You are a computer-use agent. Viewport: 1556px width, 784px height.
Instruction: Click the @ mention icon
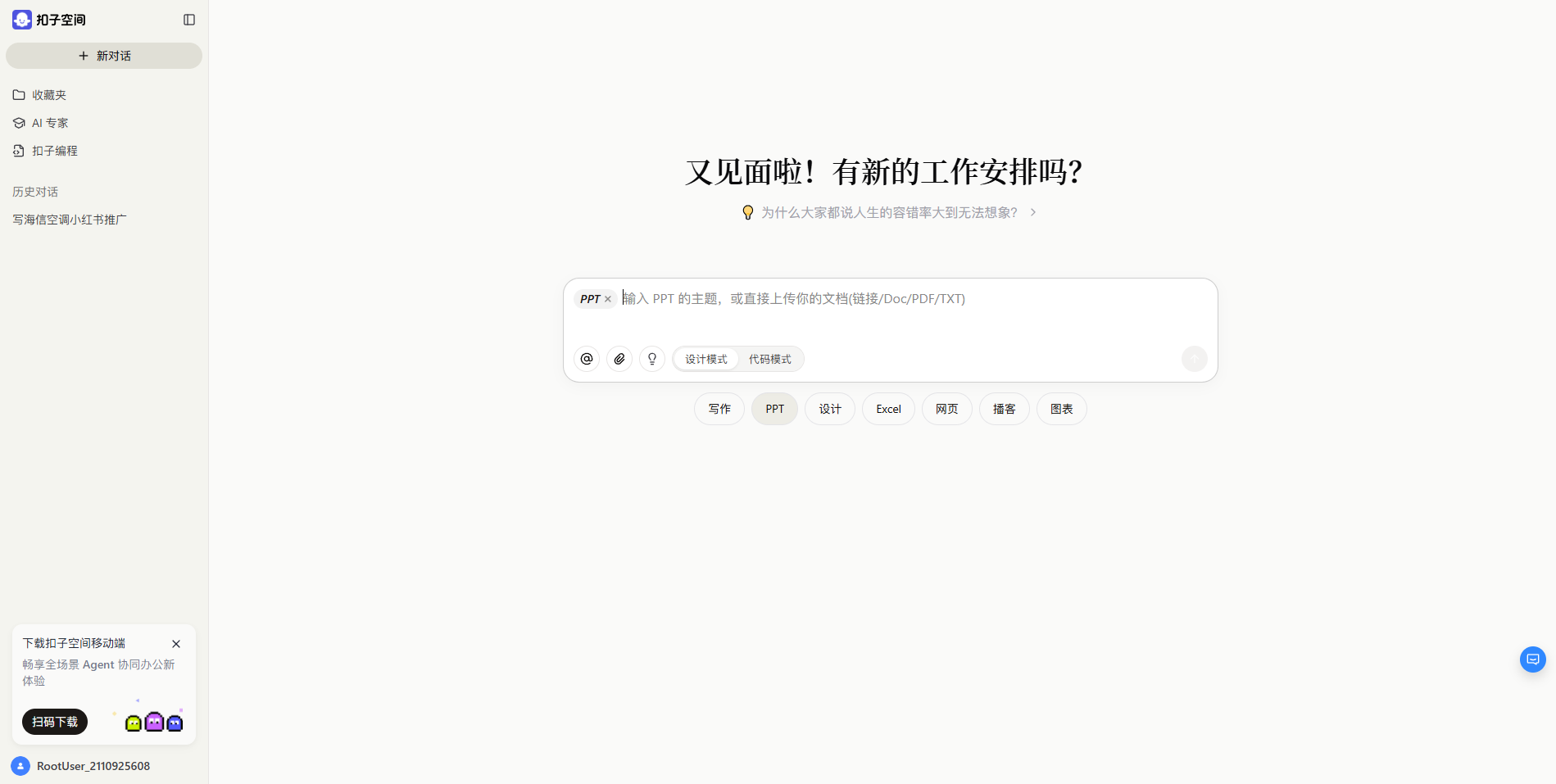(587, 359)
